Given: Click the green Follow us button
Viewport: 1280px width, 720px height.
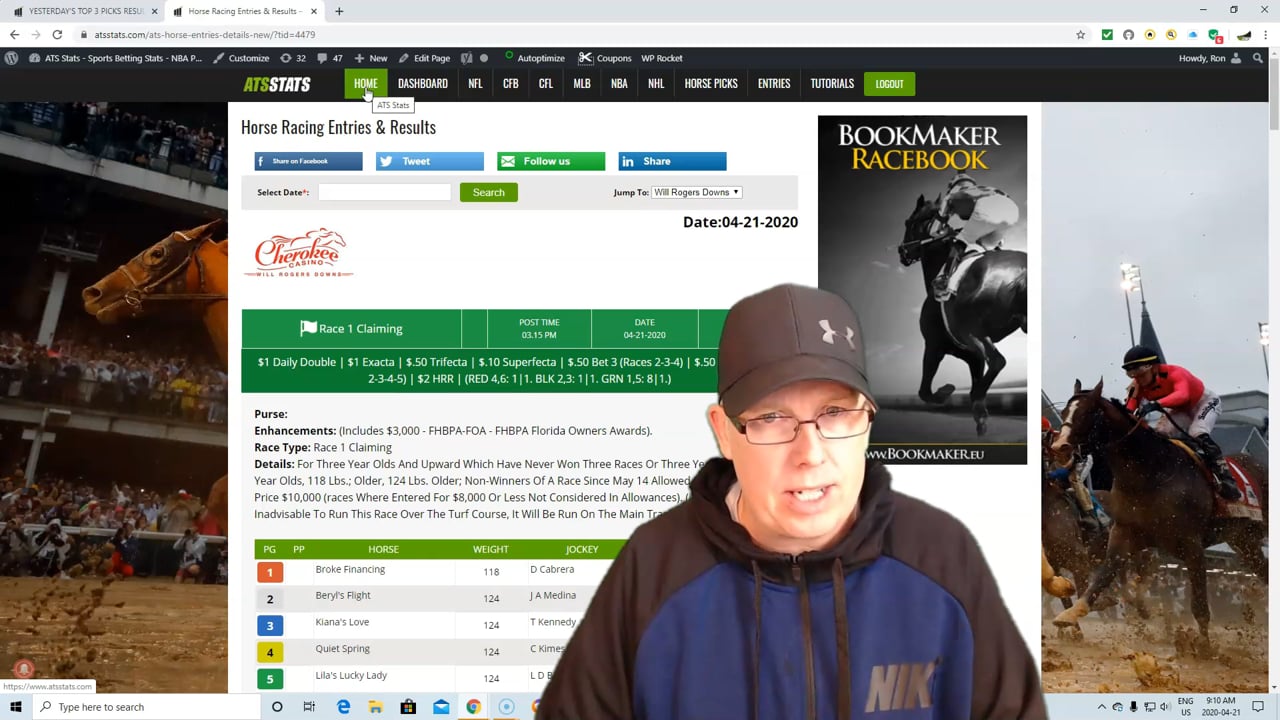Looking at the screenshot, I should (x=551, y=161).
